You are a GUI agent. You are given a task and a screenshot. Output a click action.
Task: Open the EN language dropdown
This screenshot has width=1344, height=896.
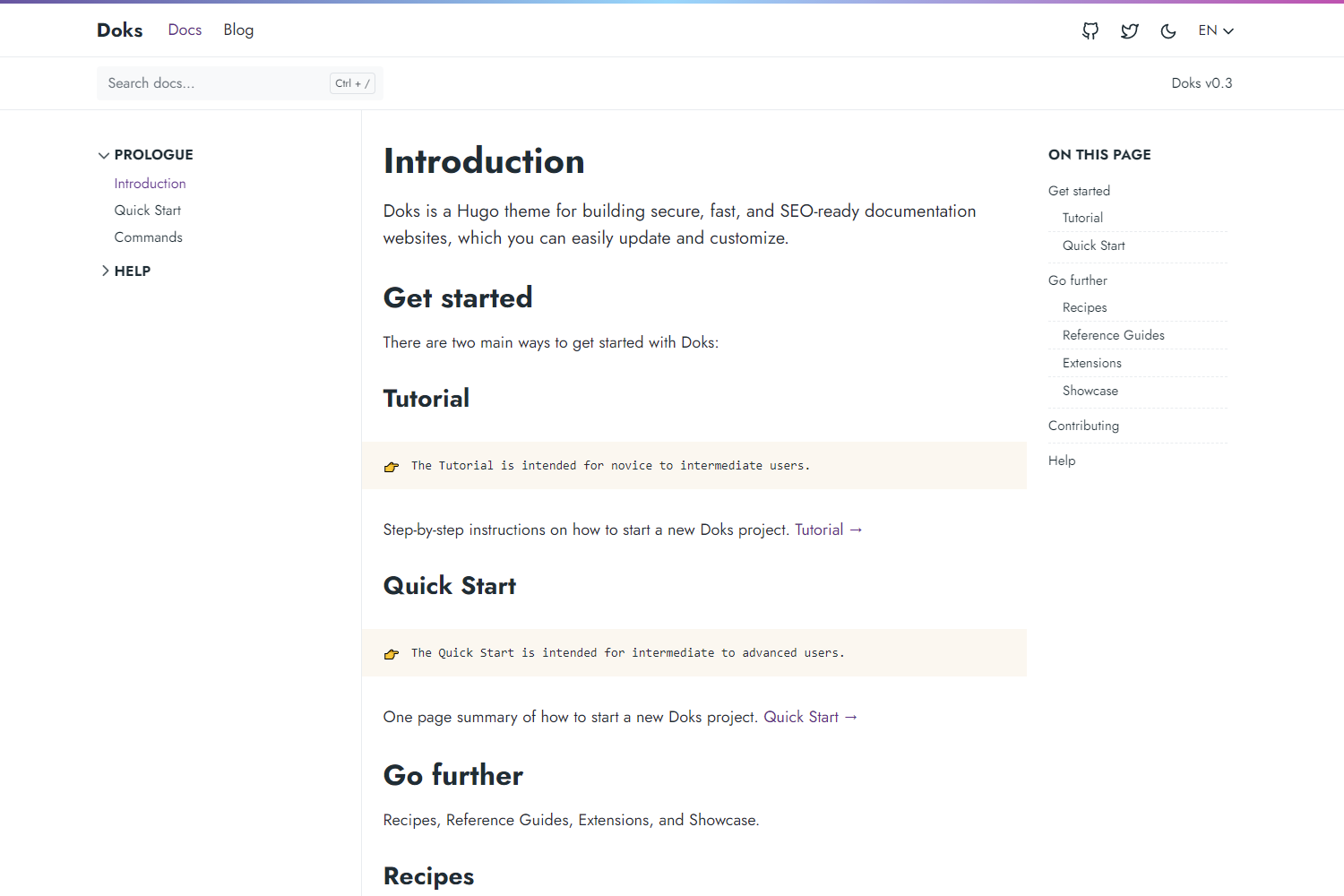pos(1216,30)
